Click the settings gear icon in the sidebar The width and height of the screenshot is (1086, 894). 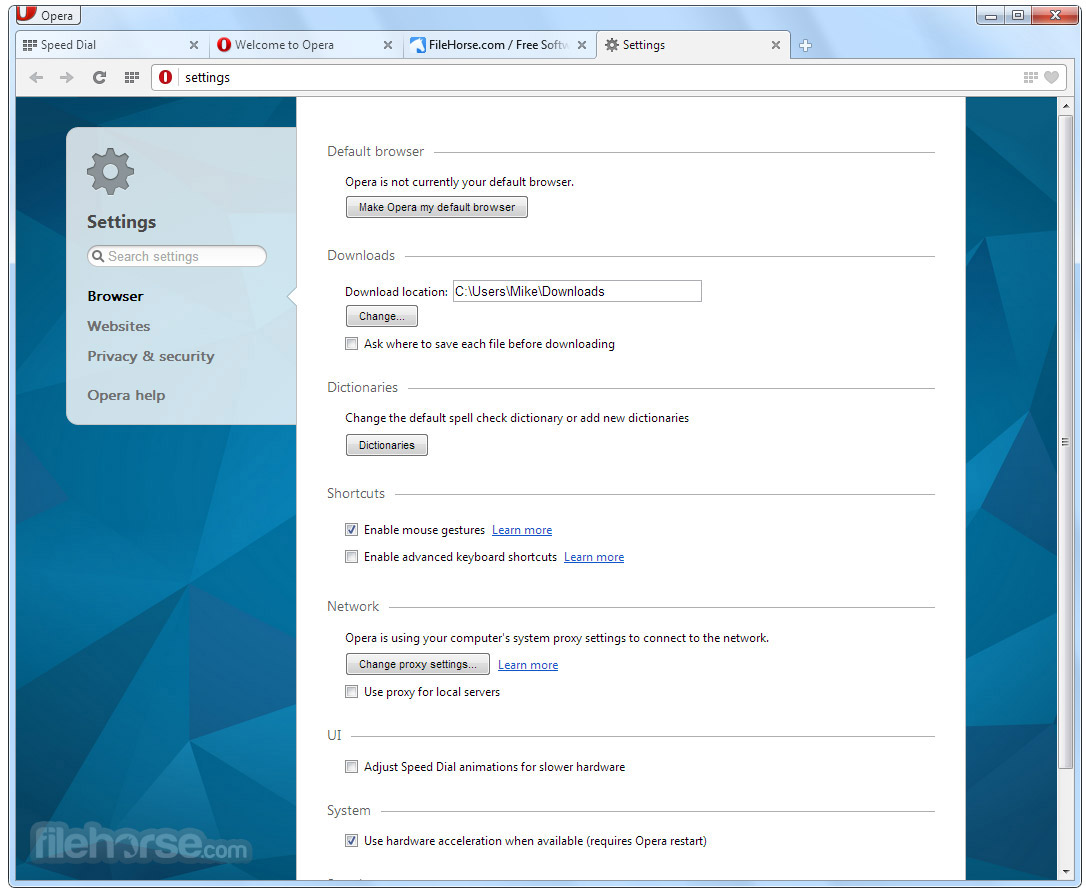point(110,171)
